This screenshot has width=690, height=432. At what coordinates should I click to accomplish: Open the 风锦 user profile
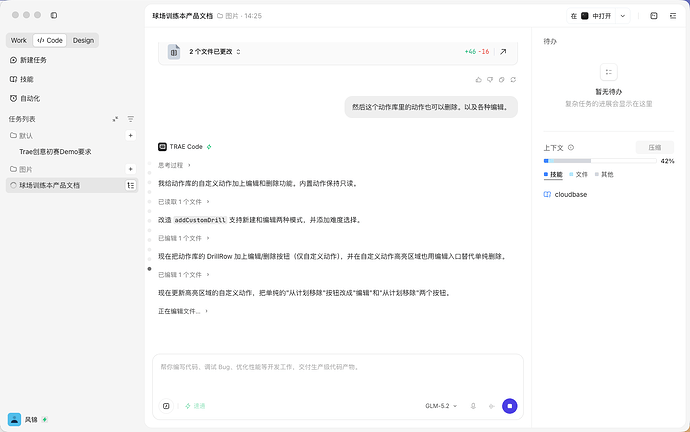point(27,420)
